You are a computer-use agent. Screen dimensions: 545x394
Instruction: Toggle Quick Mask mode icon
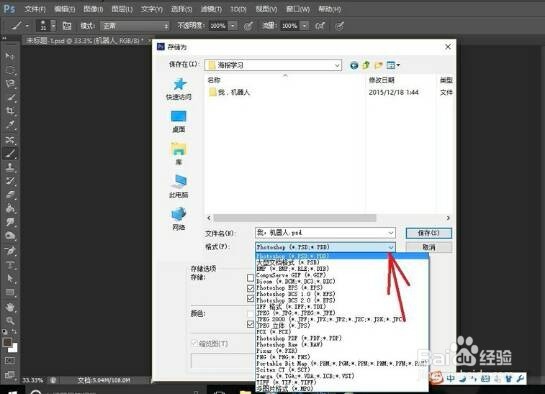10,360
